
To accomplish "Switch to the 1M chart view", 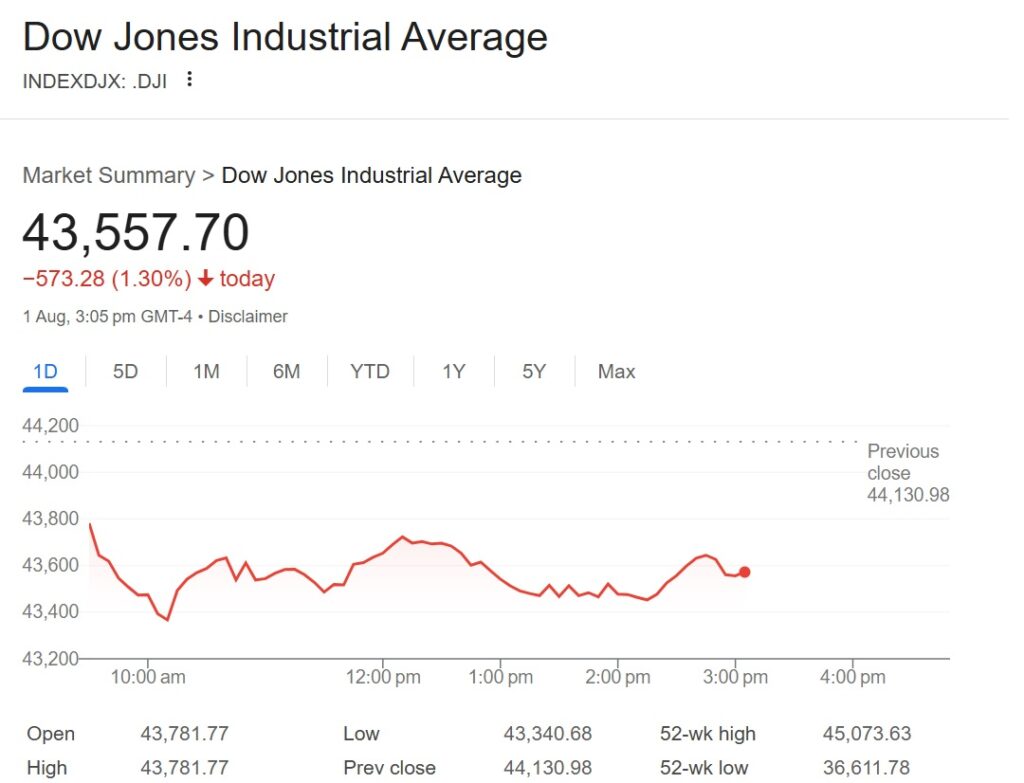I will (205, 371).
